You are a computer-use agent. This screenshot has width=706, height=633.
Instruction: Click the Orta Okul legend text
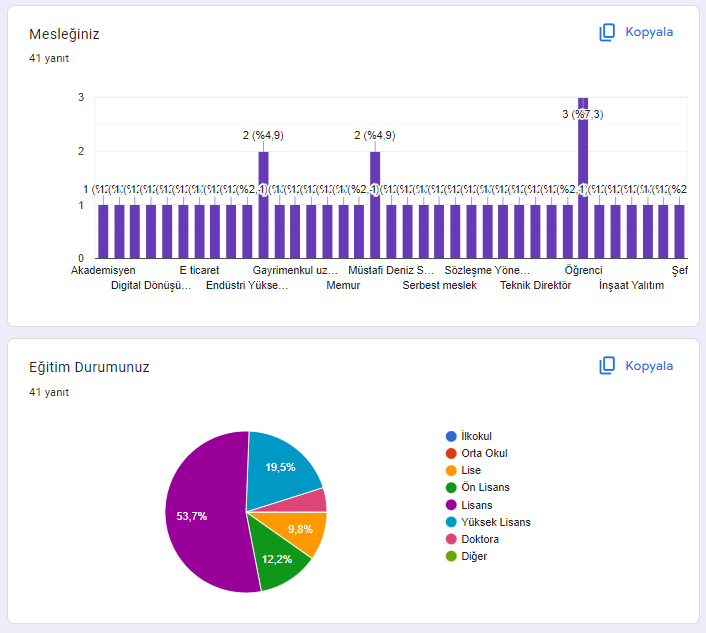pyautogui.click(x=484, y=453)
